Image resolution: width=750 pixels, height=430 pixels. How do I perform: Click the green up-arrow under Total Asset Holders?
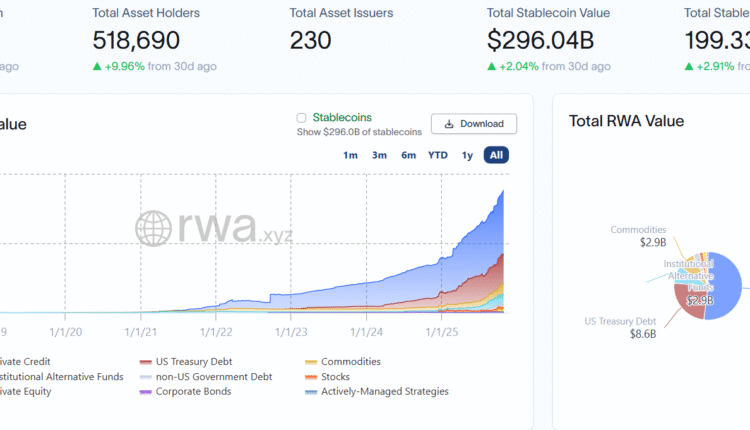pyautogui.click(x=97, y=66)
